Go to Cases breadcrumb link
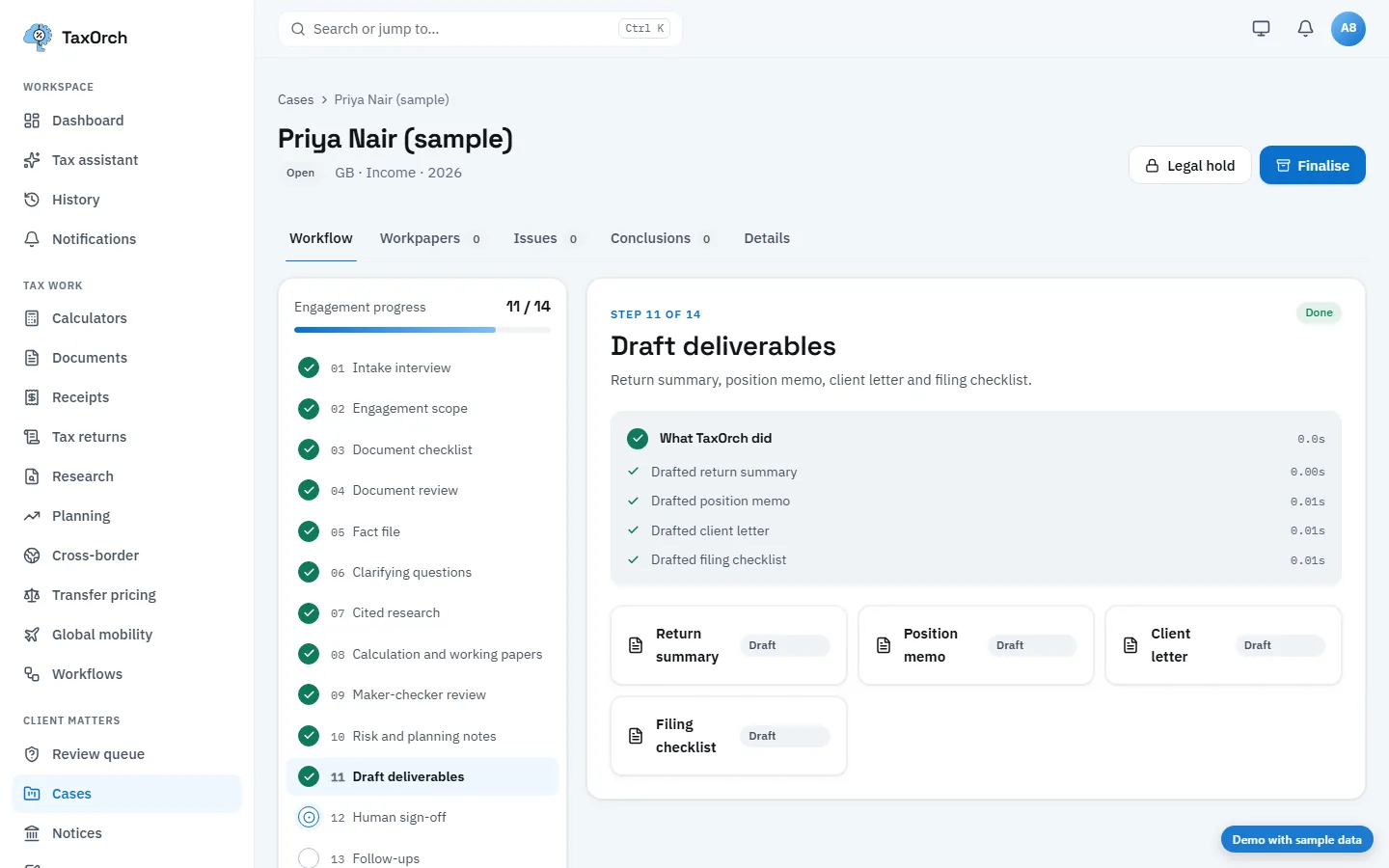Screen dimensions: 1389x868 pyautogui.click(x=295, y=99)
